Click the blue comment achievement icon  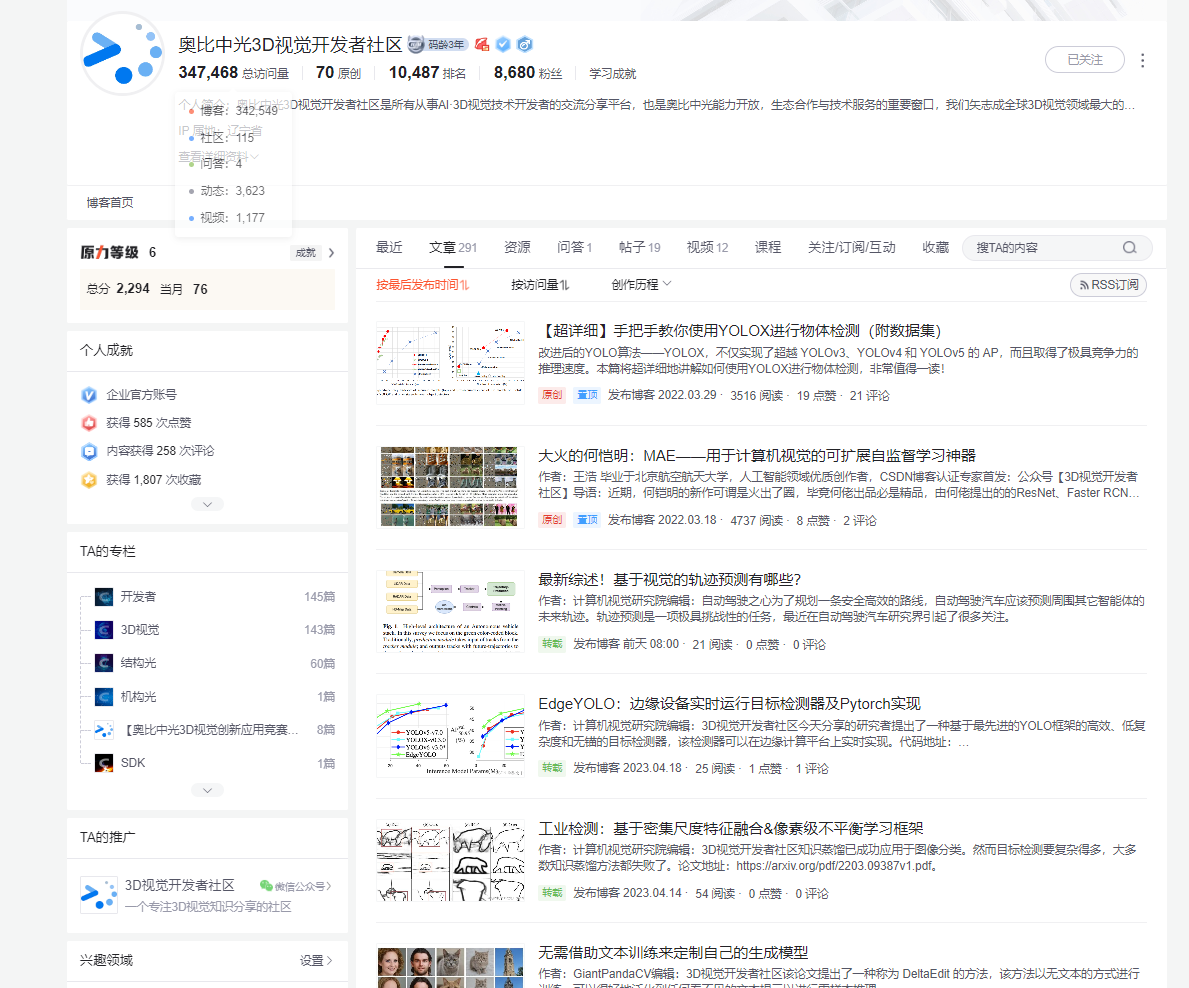pyautogui.click(x=89, y=451)
